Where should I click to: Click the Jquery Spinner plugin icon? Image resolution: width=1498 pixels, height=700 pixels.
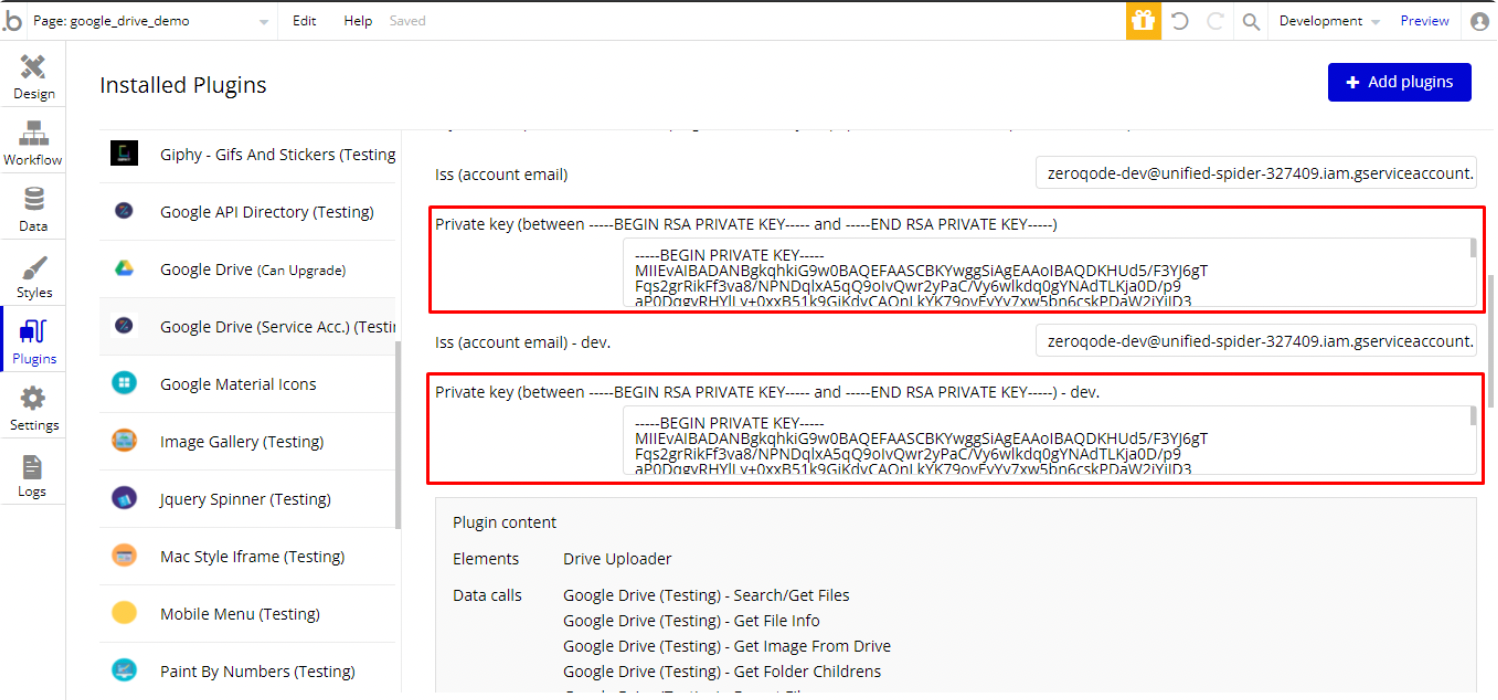click(x=124, y=498)
